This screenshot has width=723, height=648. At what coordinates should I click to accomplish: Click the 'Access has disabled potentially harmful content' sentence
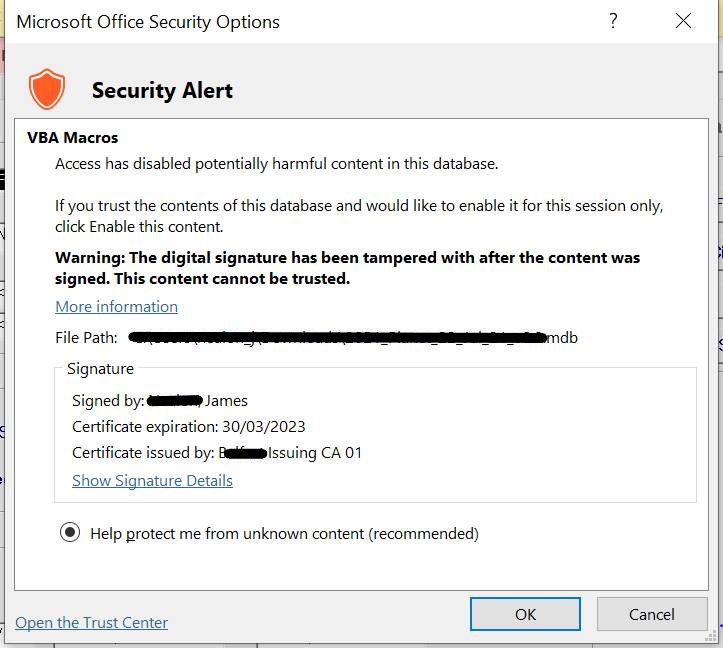click(276, 163)
